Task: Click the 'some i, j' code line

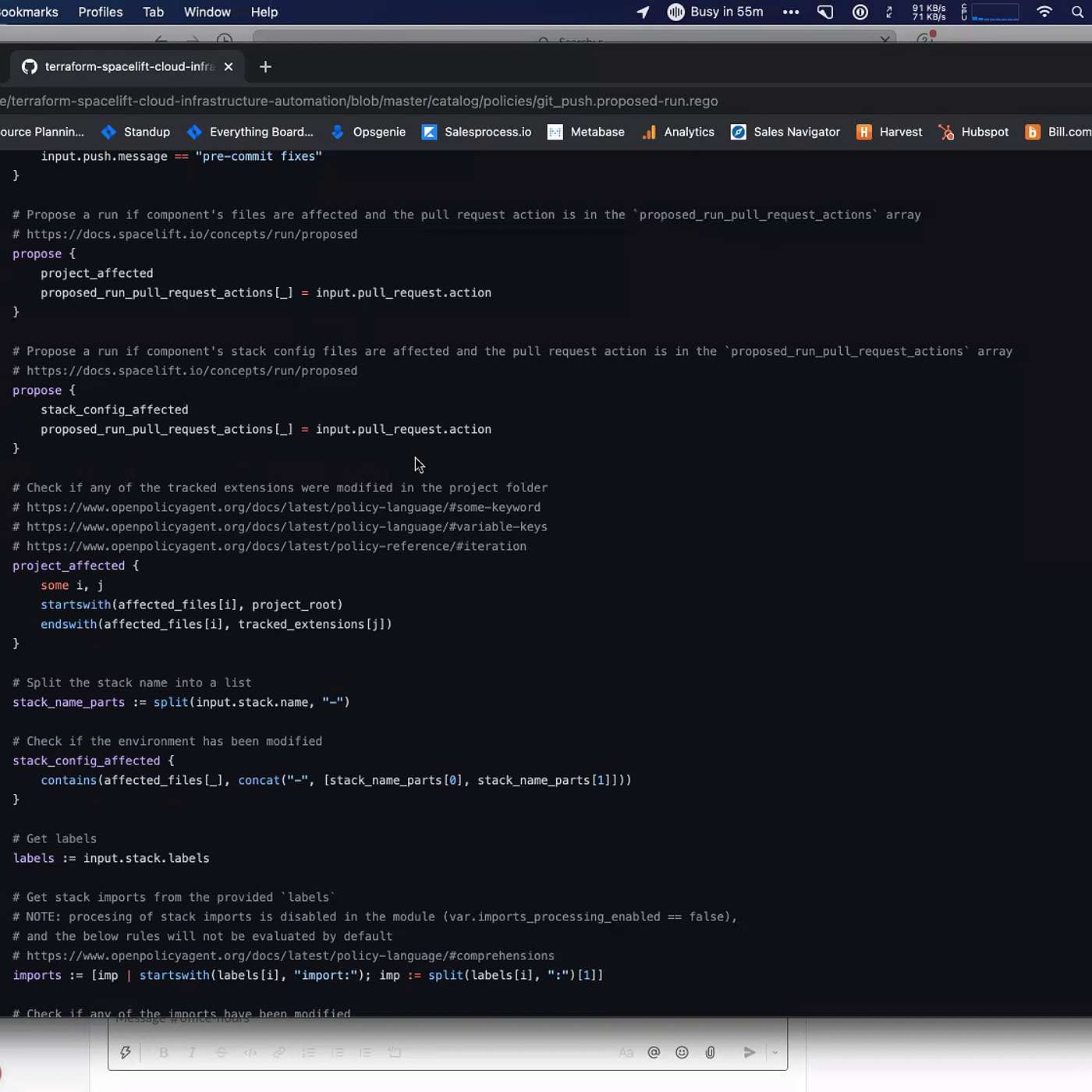Action: [x=72, y=585]
